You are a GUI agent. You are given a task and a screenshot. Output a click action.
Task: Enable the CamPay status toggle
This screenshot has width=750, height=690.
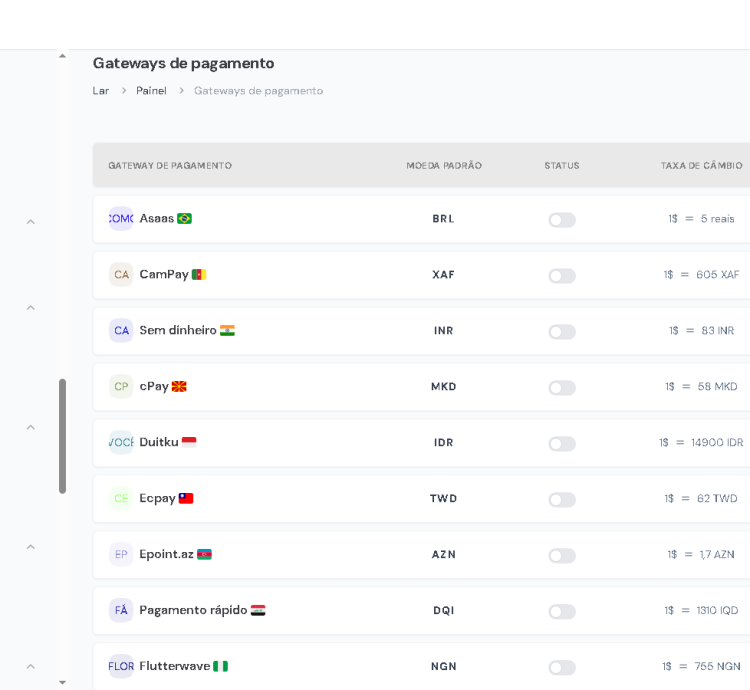[x=562, y=276]
